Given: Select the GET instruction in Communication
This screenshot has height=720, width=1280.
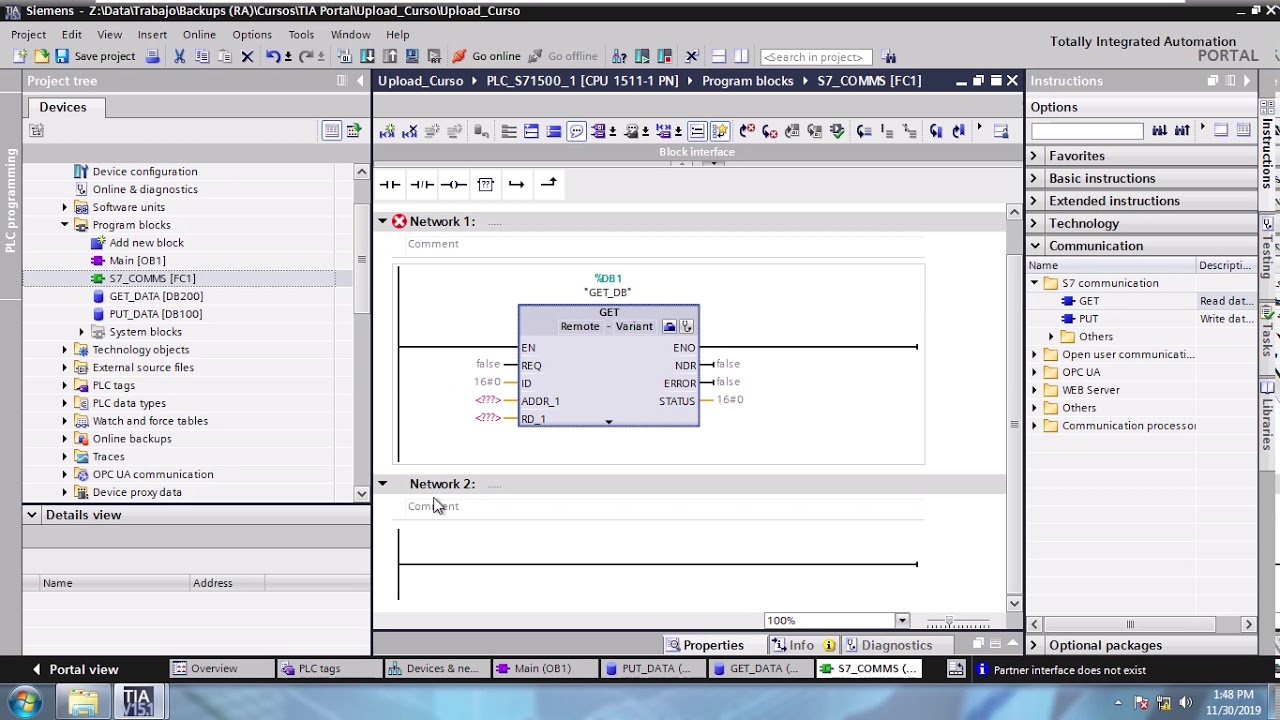Looking at the screenshot, I should click(x=1088, y=301).
